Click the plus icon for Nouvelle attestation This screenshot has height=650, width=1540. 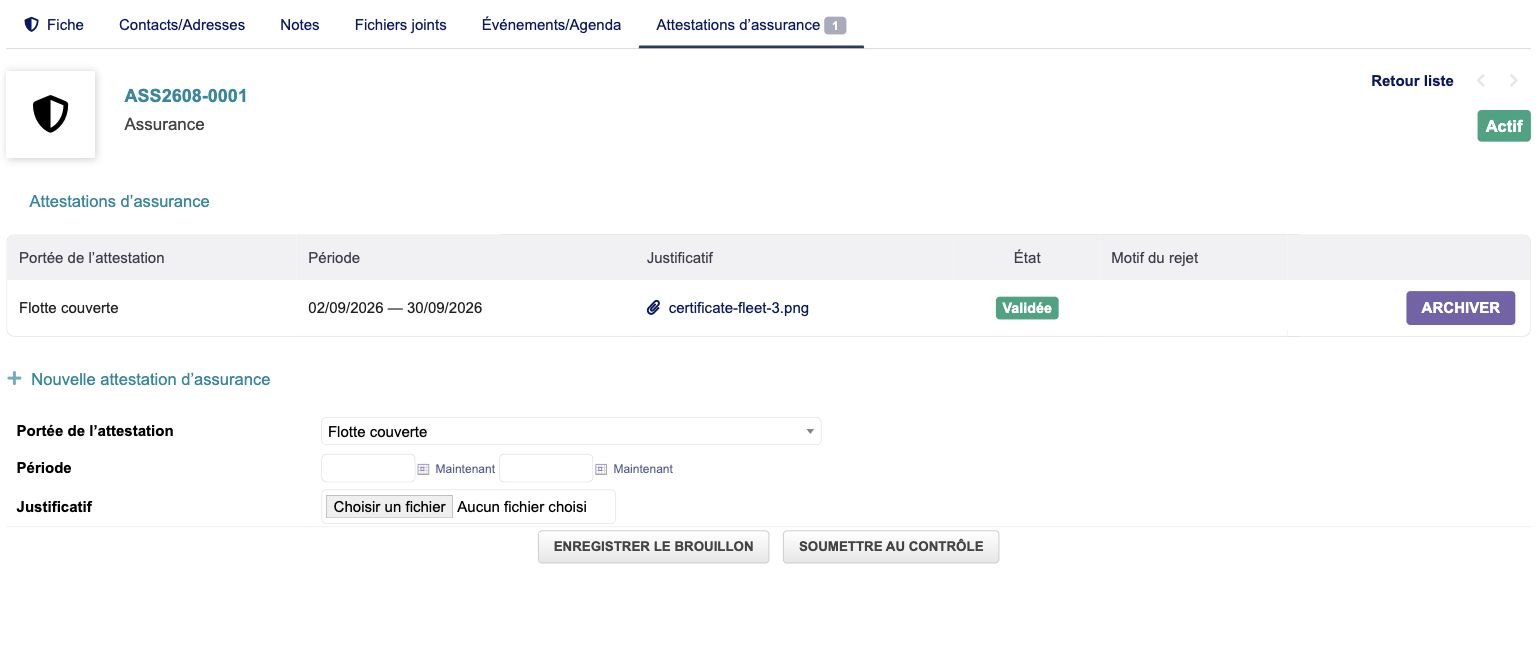coord(15,379)
